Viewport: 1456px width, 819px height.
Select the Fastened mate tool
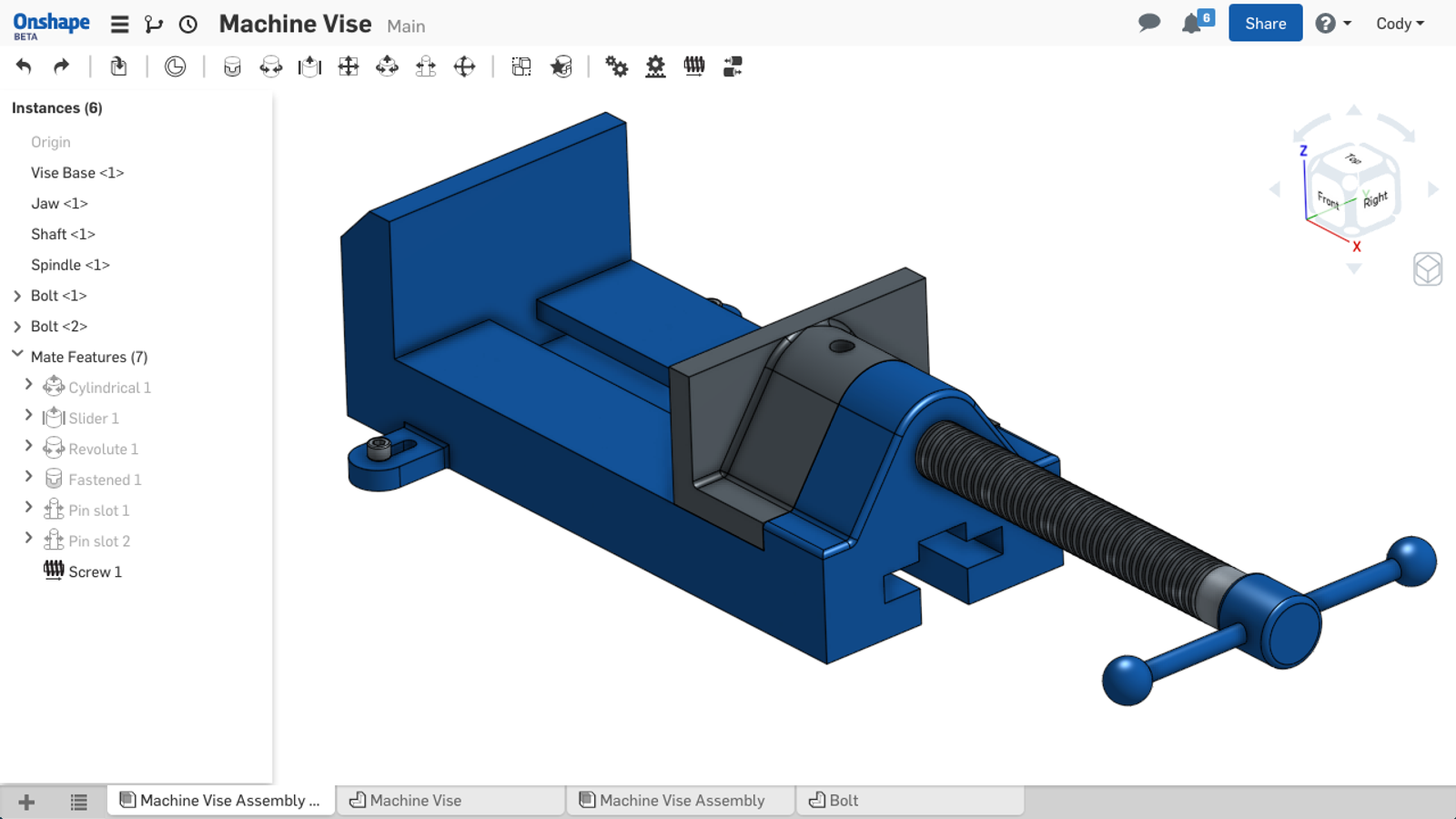coord(232,66)
